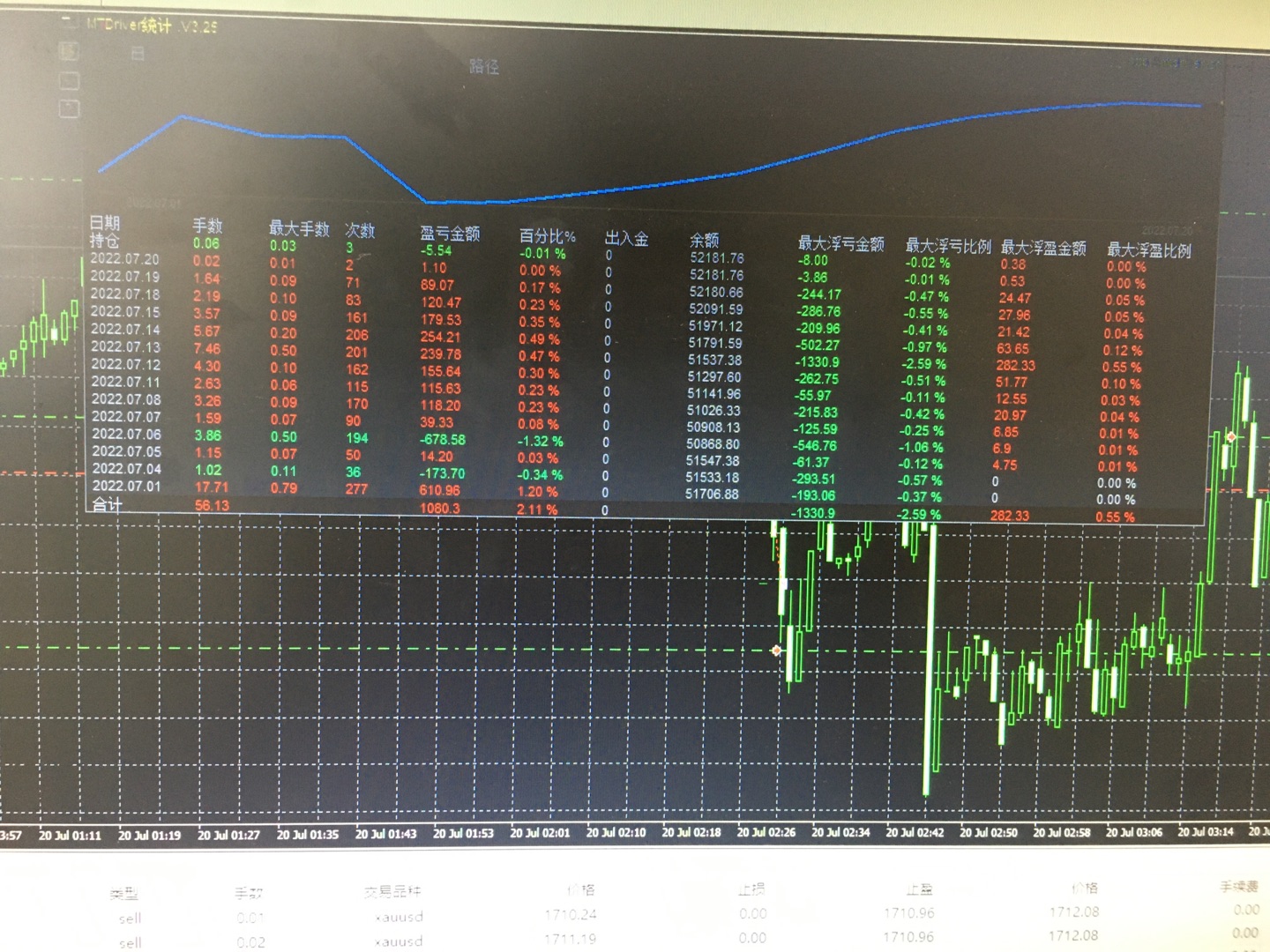Select the 合计 totals row label
The height and width of the screenshot is (952, 1270).
tap(108, 505)
